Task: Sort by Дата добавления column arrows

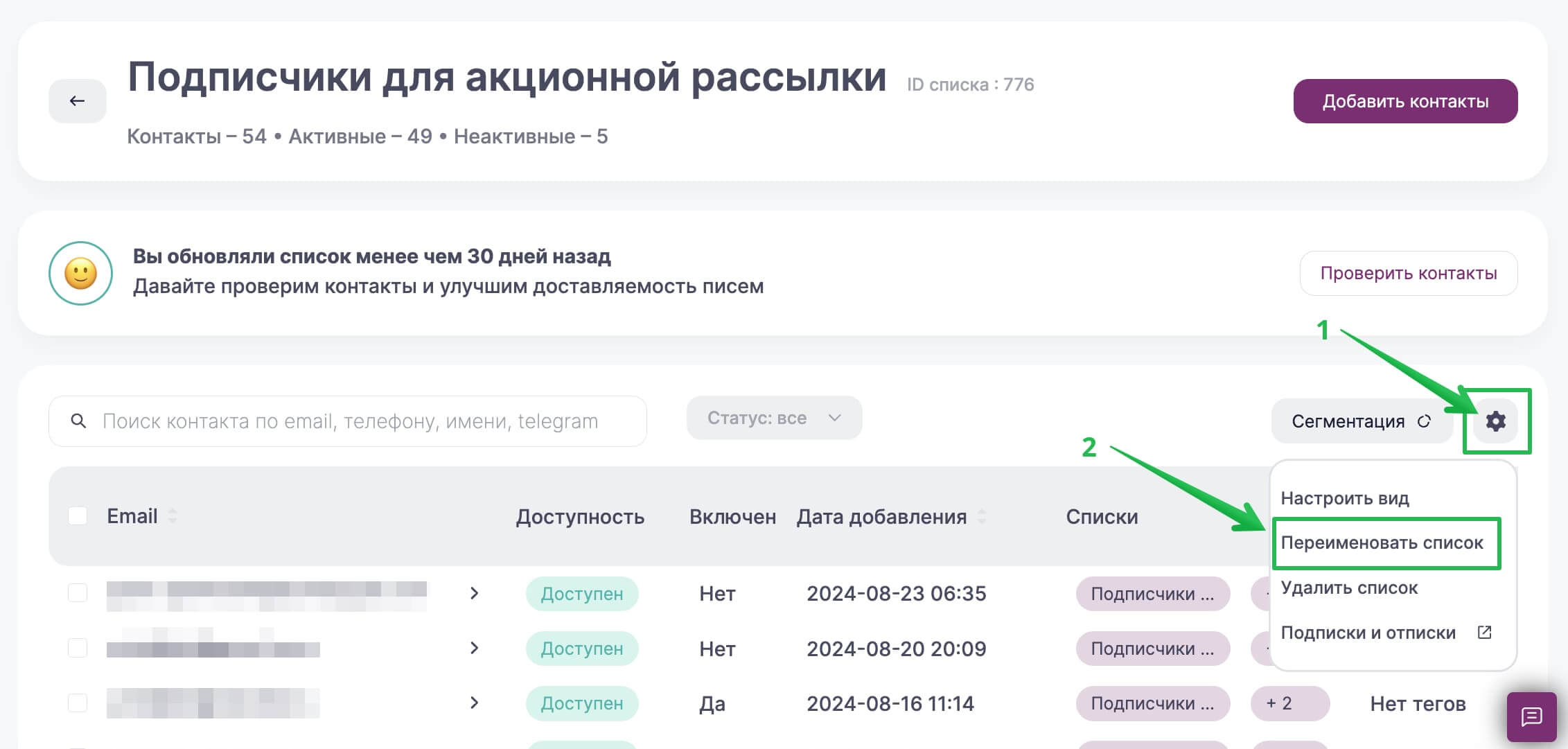Action: pyautogui.click(x=982, y=516)
